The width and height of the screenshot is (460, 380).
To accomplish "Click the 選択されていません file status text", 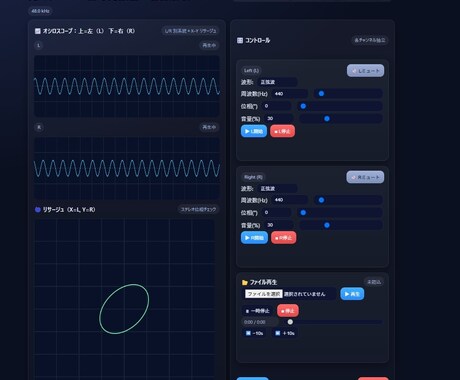I will tap(304, 294).
